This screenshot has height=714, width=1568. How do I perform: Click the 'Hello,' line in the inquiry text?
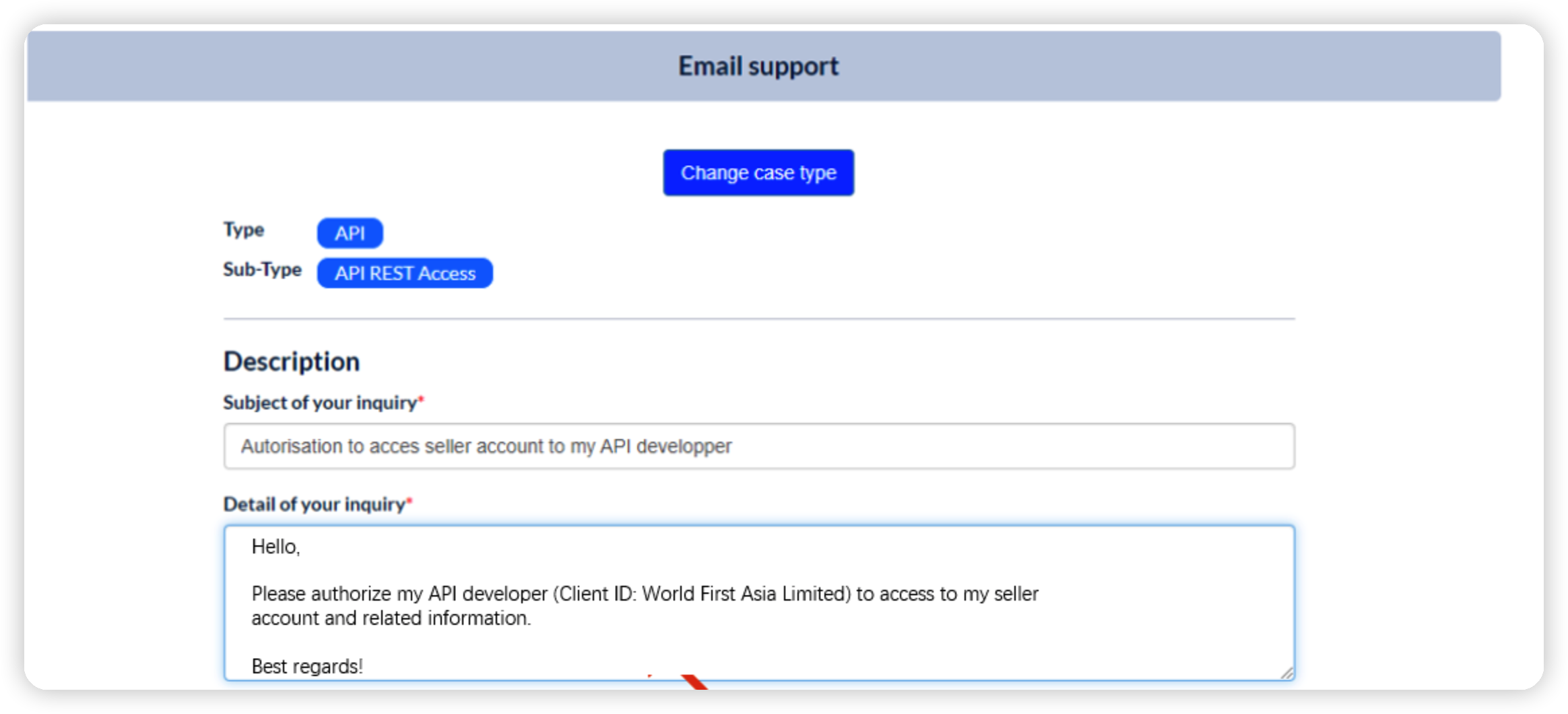pyautogui.click(x=276, y=546)
